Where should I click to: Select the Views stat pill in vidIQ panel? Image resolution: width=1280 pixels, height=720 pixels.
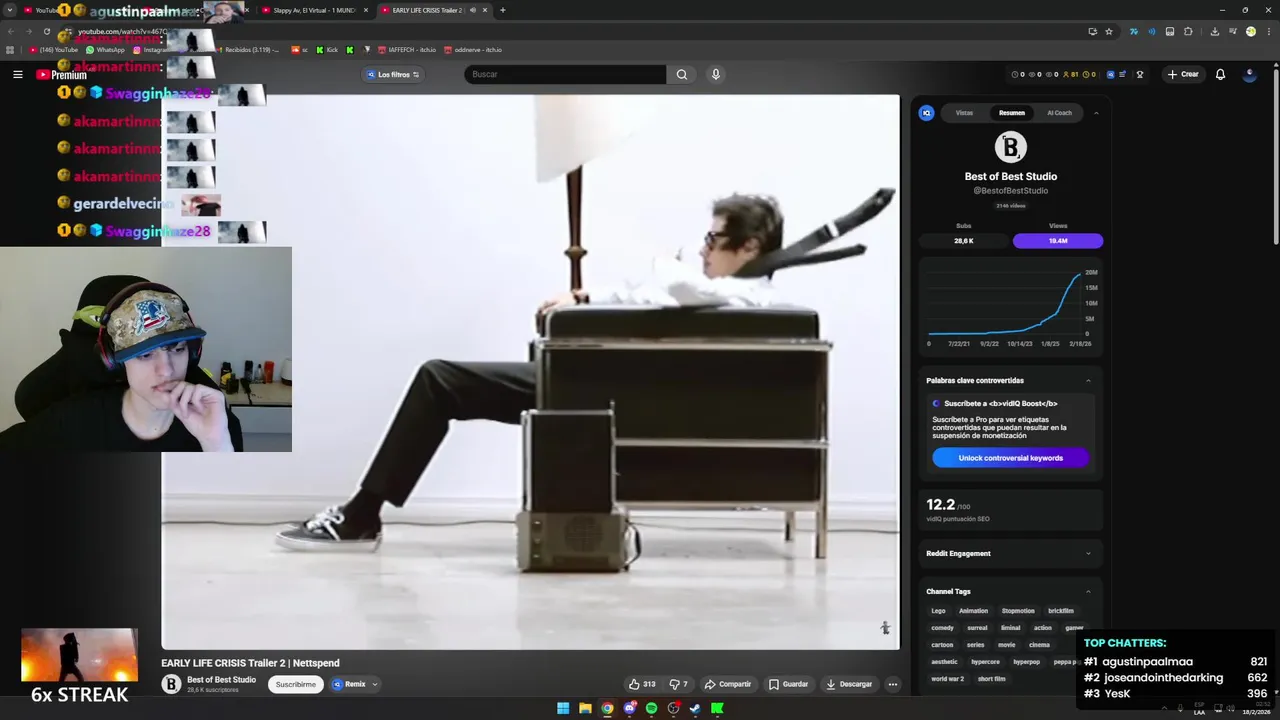1058,241
